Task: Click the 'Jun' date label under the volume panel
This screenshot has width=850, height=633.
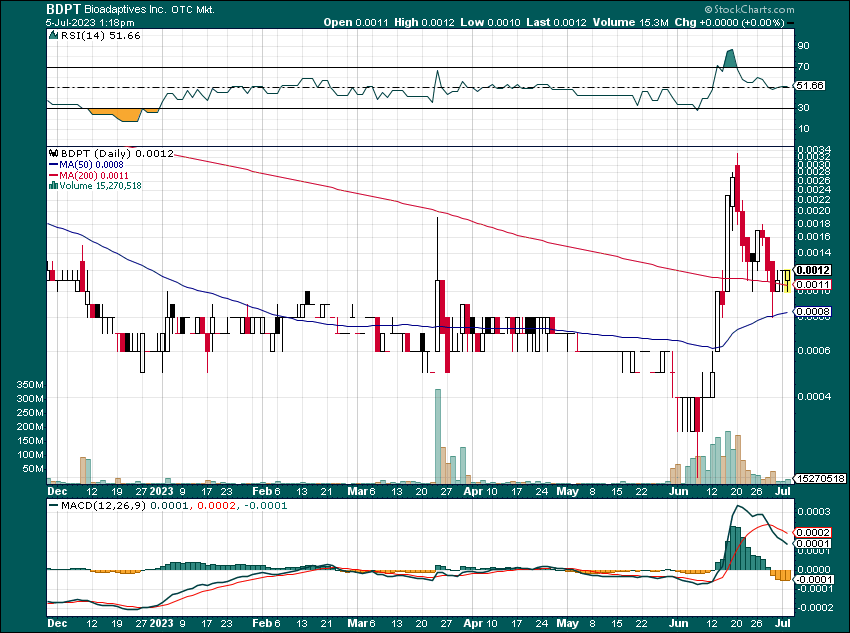Action: [679, 491]
